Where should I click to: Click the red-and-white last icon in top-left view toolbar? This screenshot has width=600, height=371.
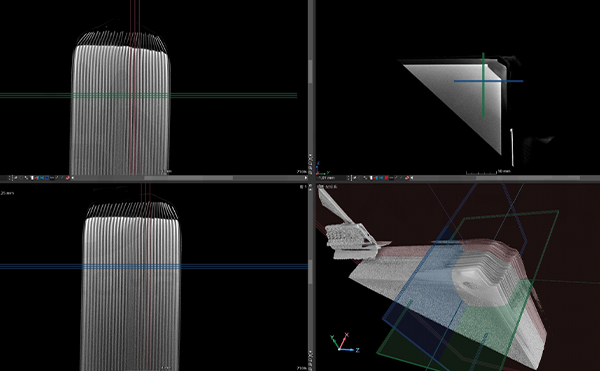click(x=67, y=178)
